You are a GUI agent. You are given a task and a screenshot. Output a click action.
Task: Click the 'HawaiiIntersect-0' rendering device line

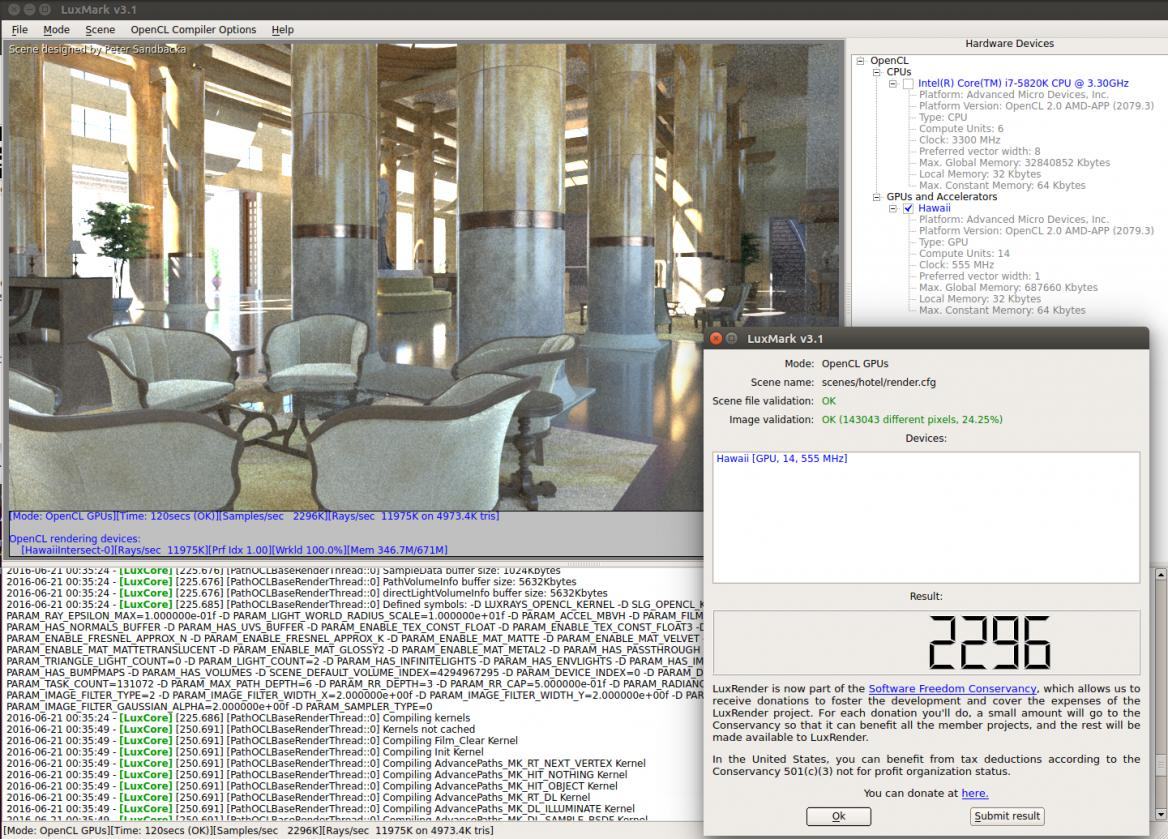coord(235,550)
